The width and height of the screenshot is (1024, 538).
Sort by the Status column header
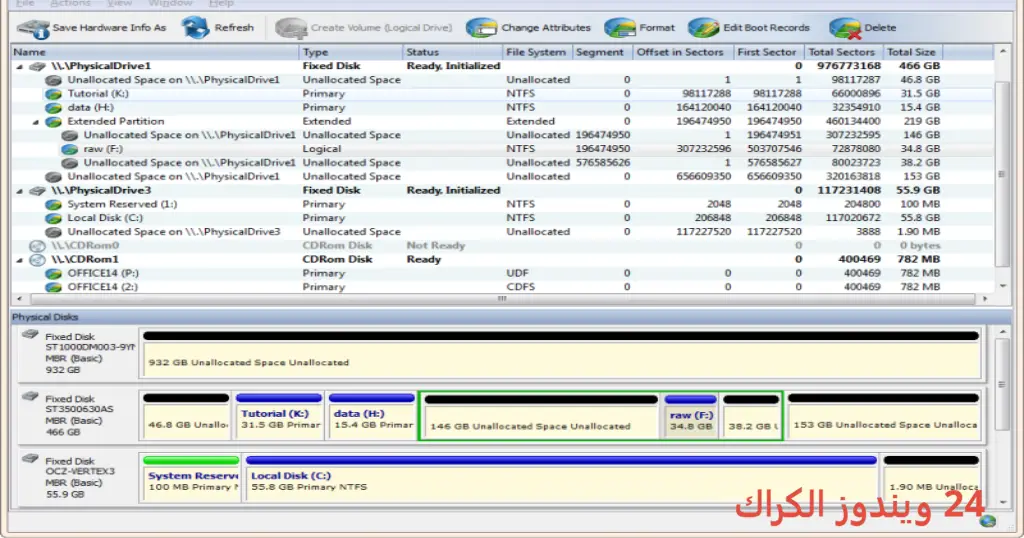click(x=452, y=52)
